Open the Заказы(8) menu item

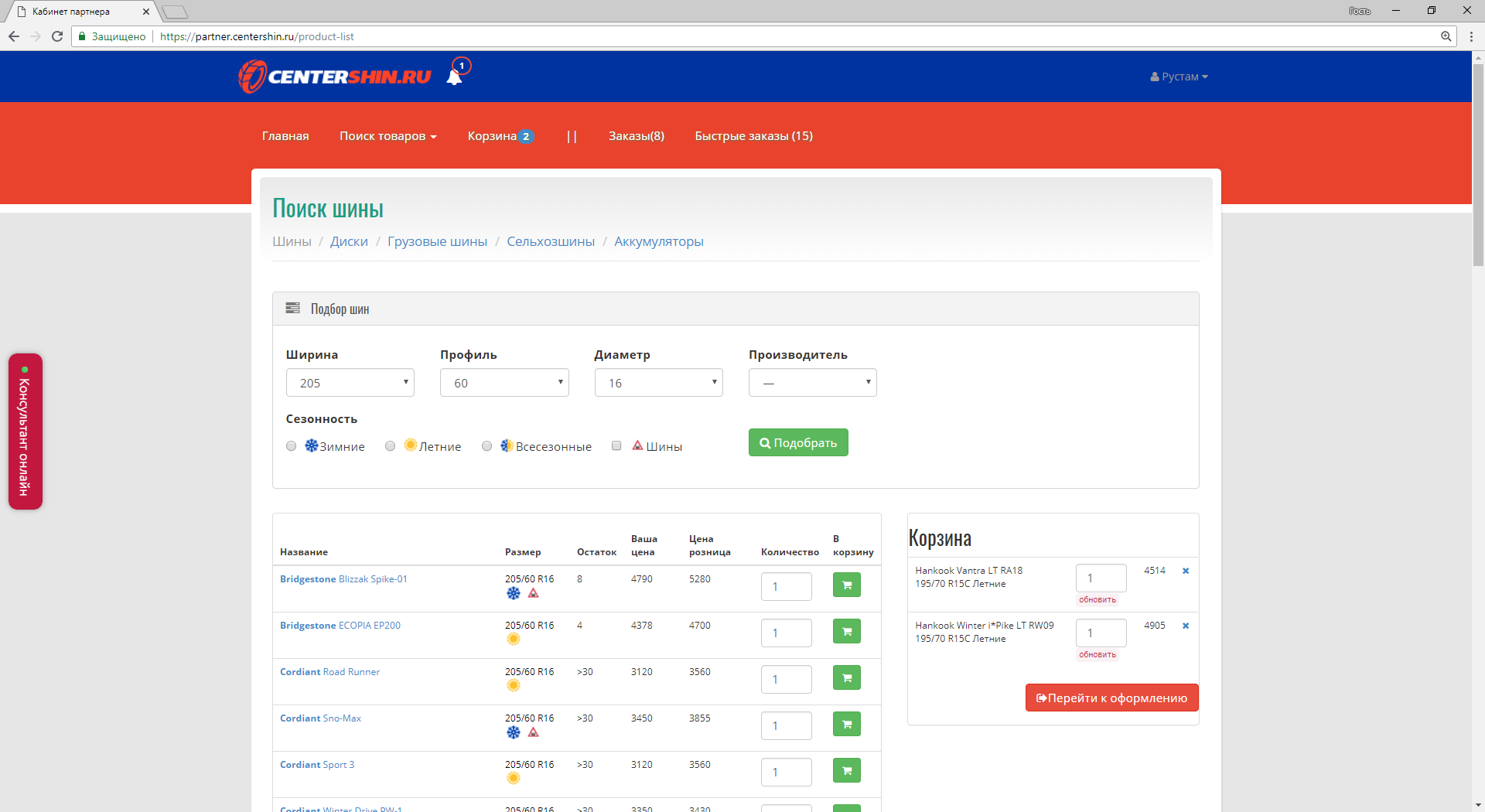(637, 136)
